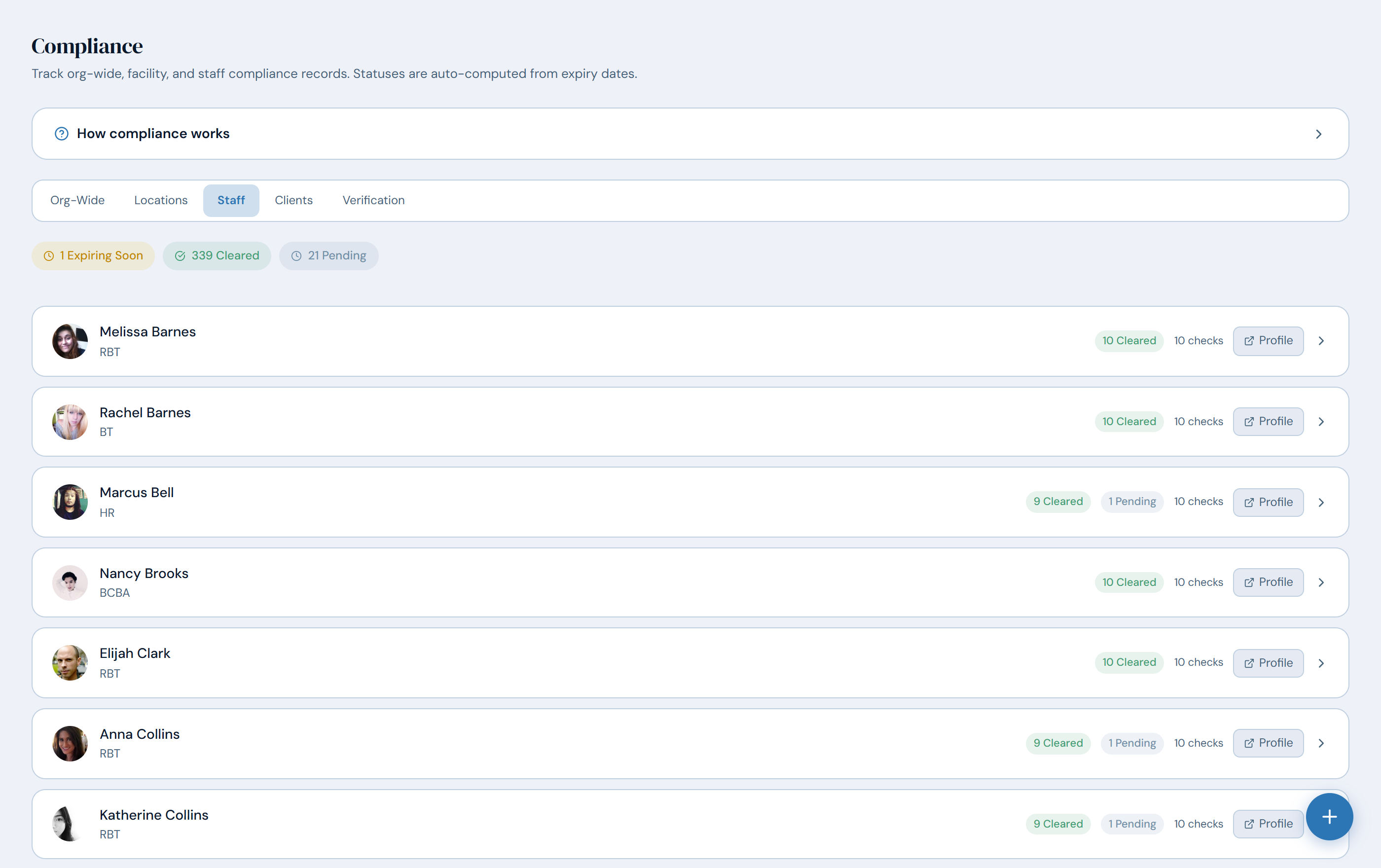Expand Rachel Barnes row chevron
The height and width of the screenshot is (868, 1381).
click(1321, 421)
